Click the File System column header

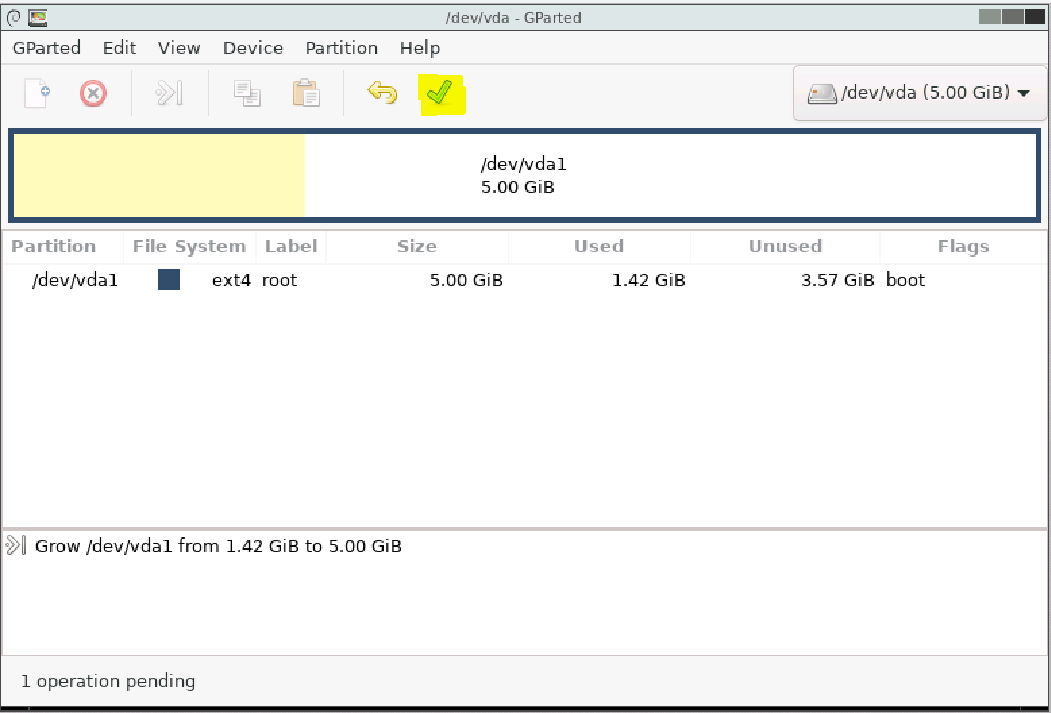(x=190, y=247)
